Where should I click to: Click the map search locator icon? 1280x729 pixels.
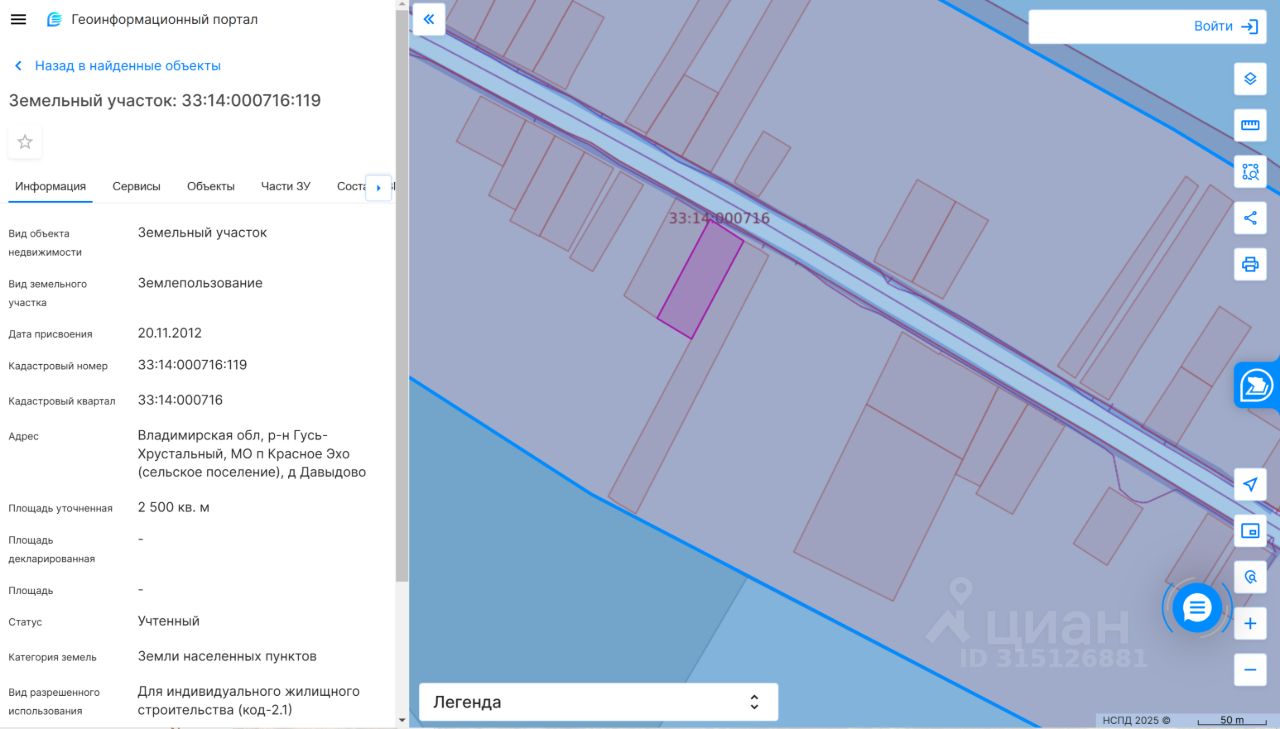(1250, 577)
